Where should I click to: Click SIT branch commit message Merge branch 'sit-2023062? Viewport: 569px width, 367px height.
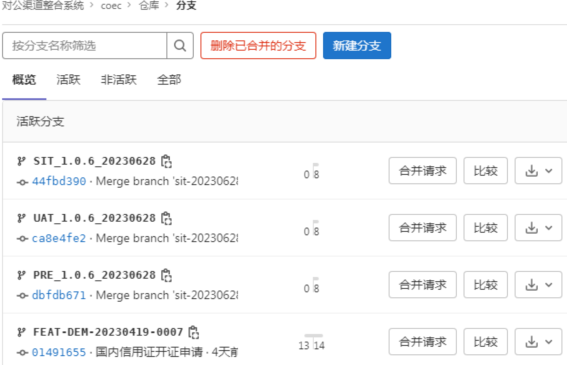point(167,181)
